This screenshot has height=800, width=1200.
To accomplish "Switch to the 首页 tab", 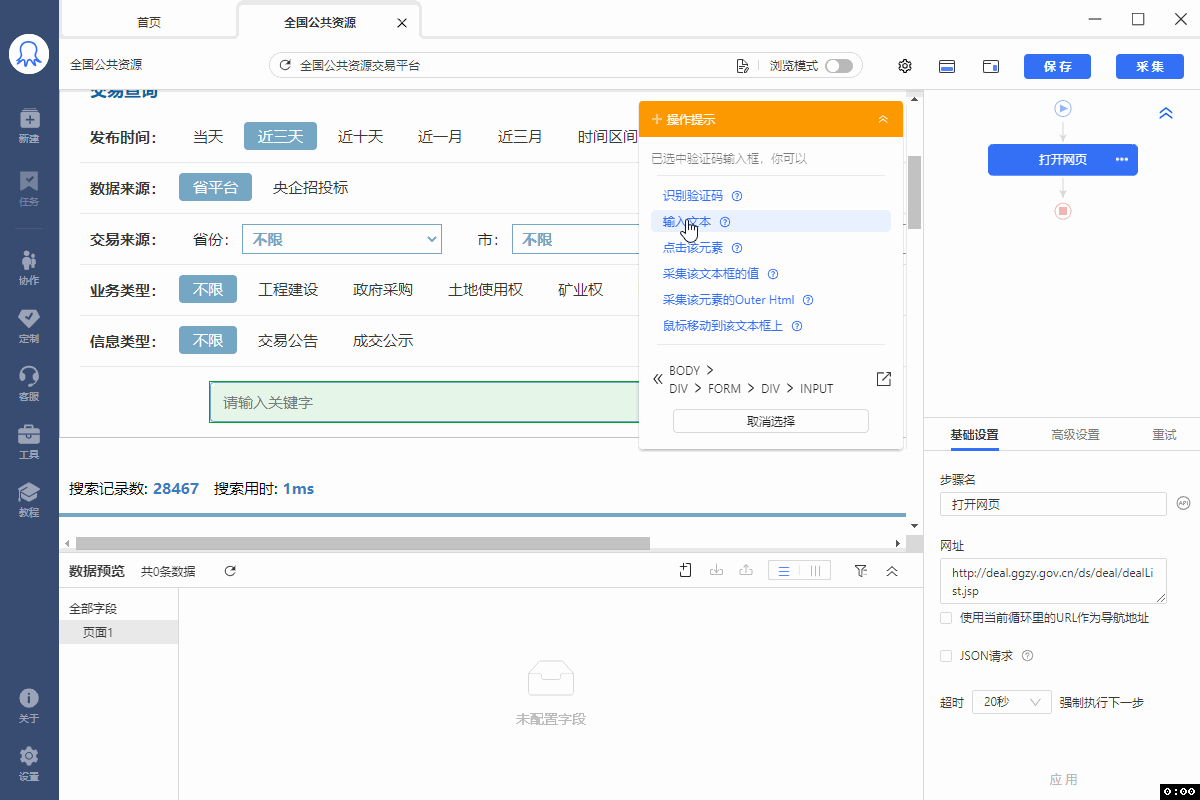I will pos(149,22).
